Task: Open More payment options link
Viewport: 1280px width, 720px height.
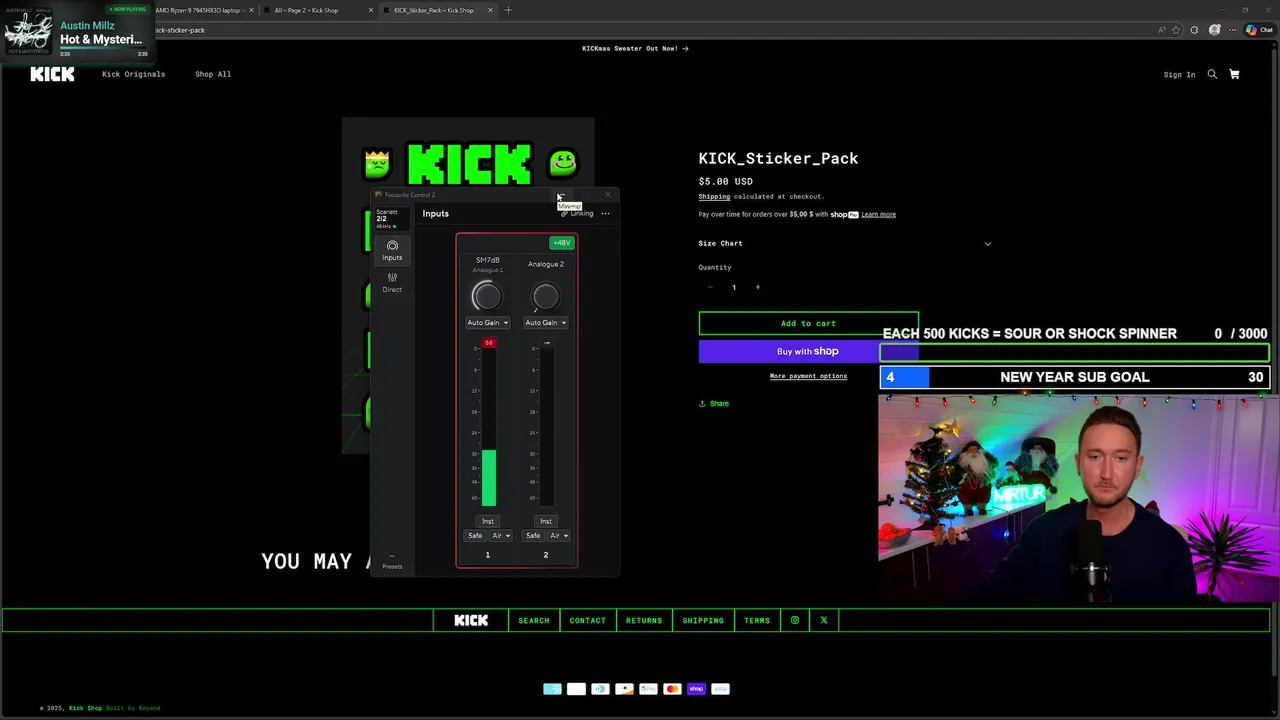Action: [808, 376]
